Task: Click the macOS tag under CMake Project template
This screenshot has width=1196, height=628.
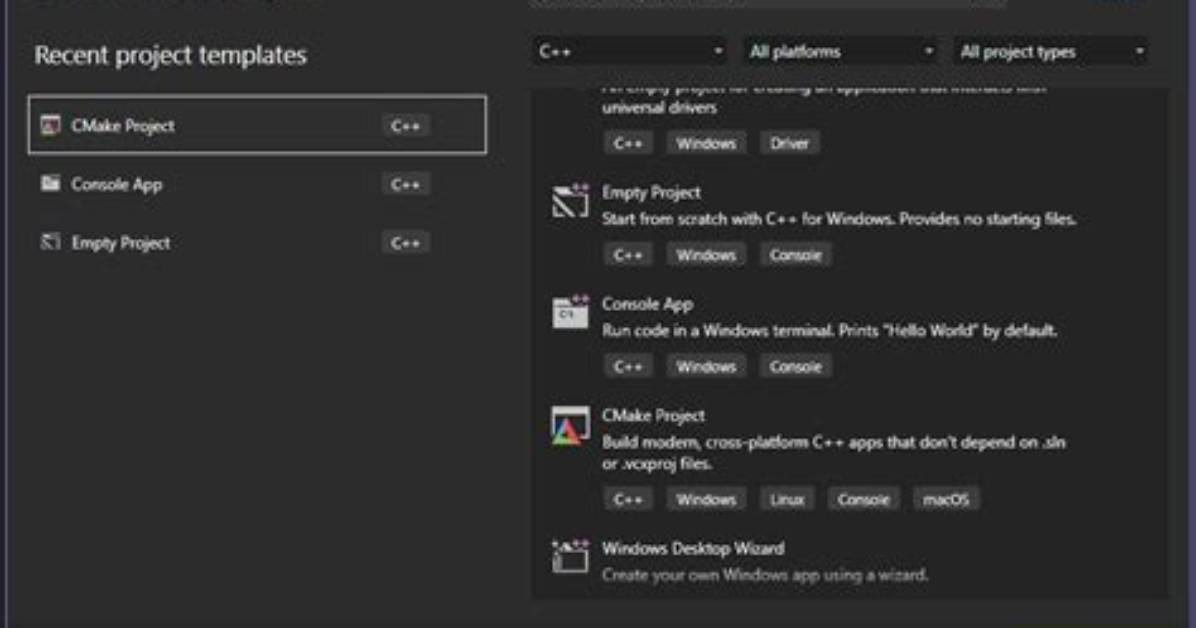Action: tap(946, 499)
